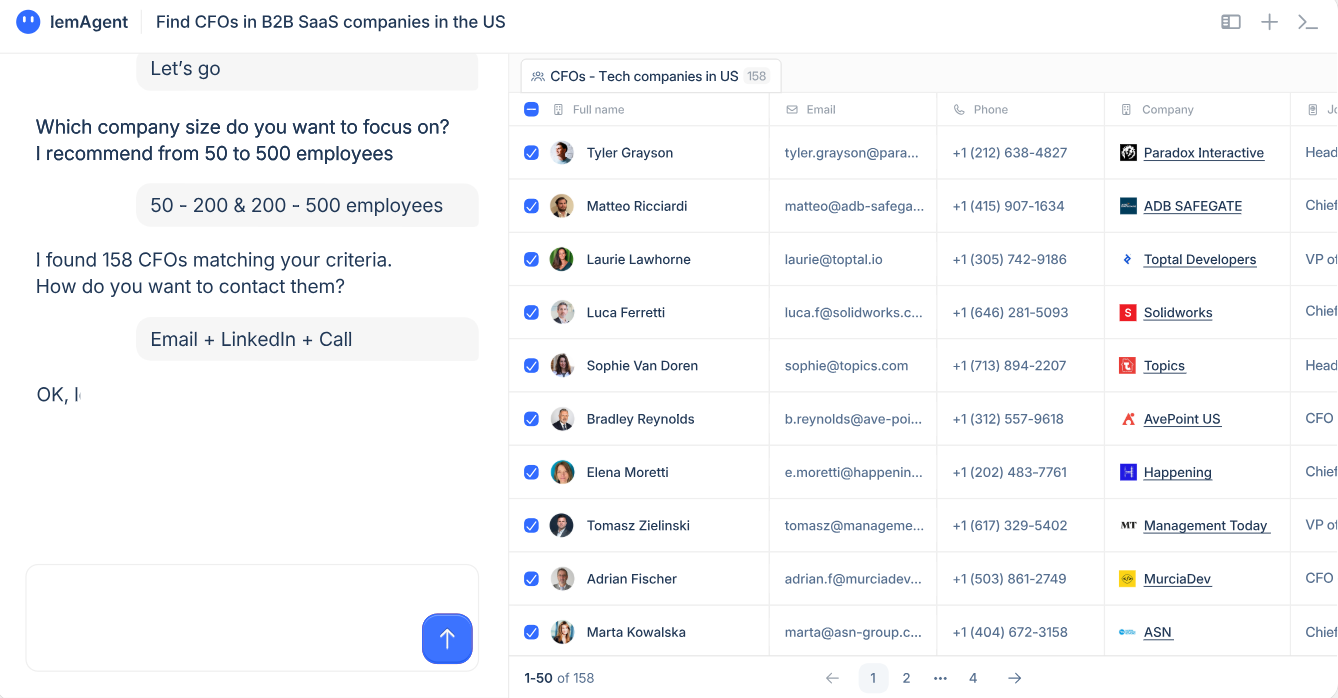Toggle the sidebar panel layout icon
This screenshot has width=1338, height=698.
click(x=1231, y=22)
